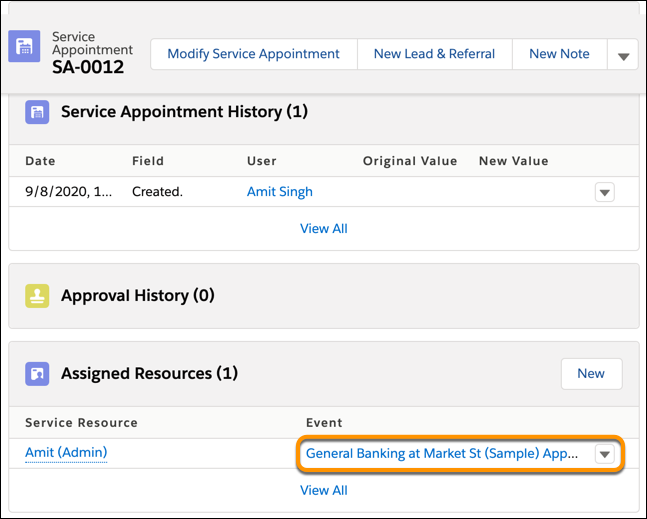Create a New Note
647x519 pixels.
(559, 54)
